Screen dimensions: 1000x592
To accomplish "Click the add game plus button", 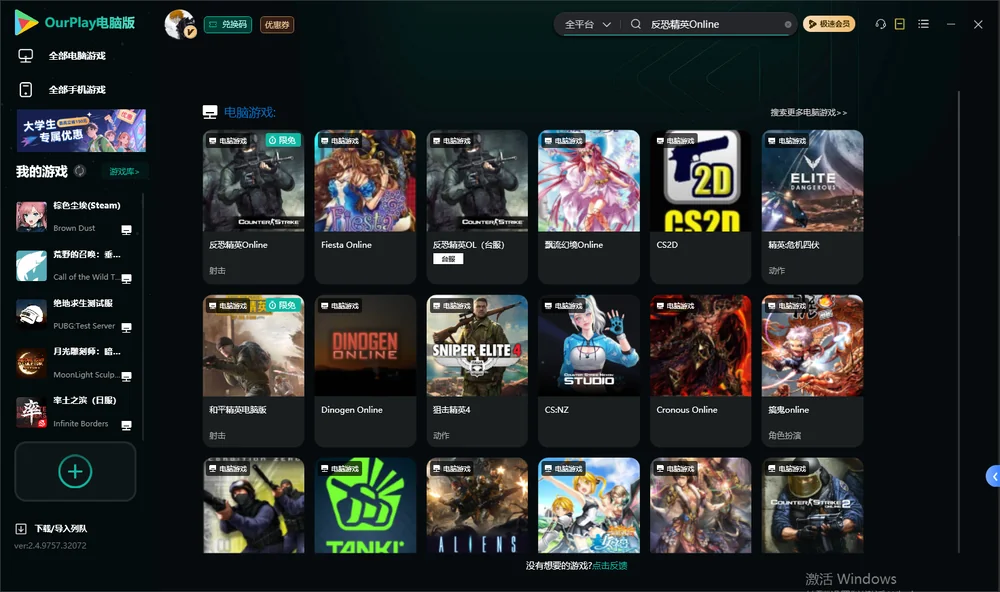I will click(75, 471).
